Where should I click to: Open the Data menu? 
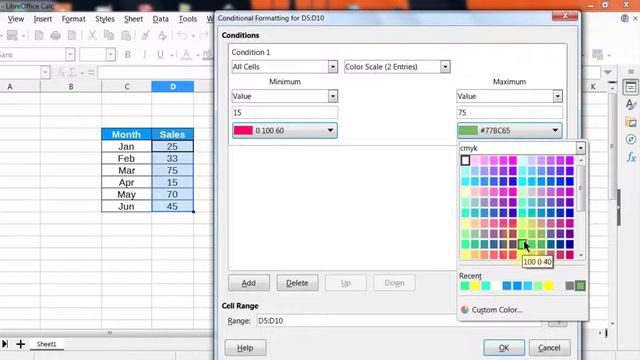tap(160, 19)
